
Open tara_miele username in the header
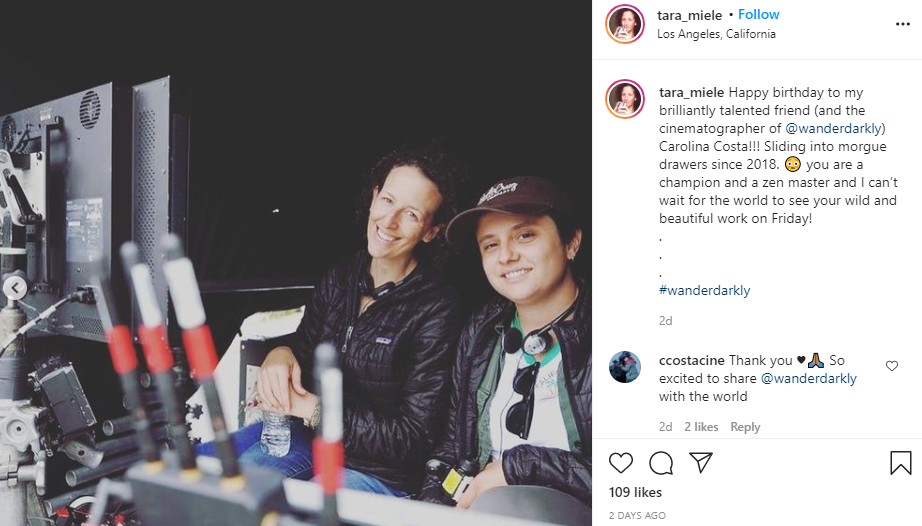(x=689, y=15)
